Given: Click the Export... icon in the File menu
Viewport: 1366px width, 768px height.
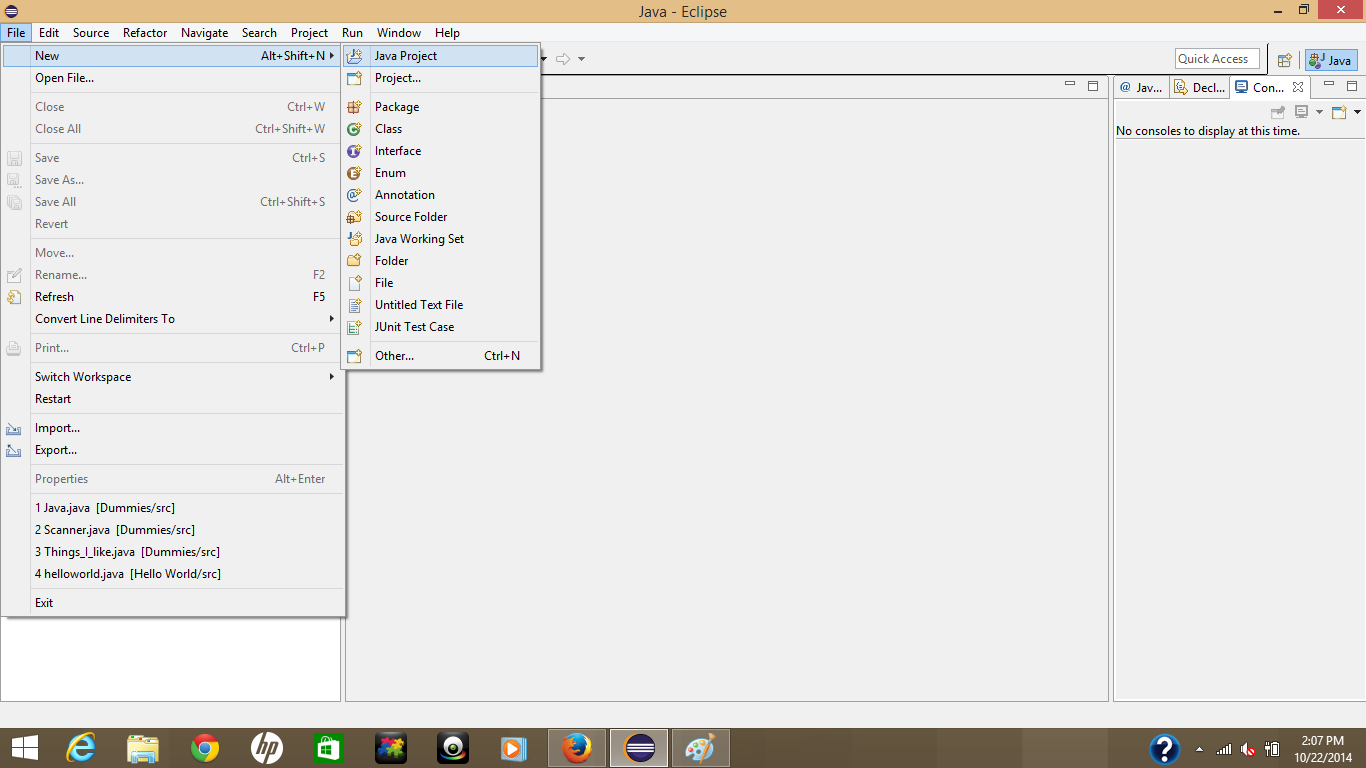Looking at the screenshot, I should [14, 450].
